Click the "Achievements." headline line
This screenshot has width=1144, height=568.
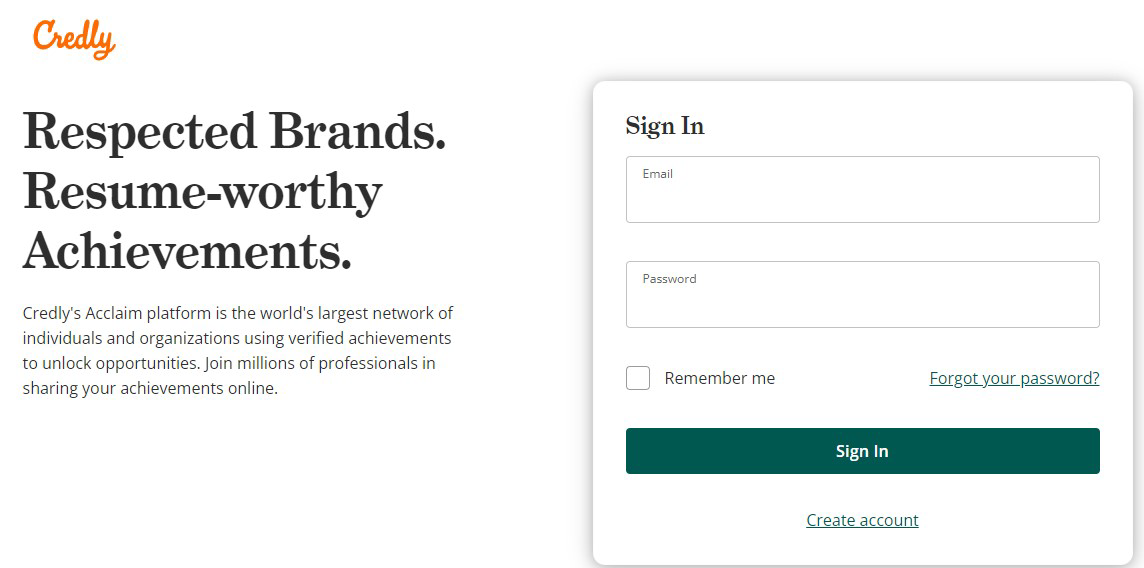(187, 250)
